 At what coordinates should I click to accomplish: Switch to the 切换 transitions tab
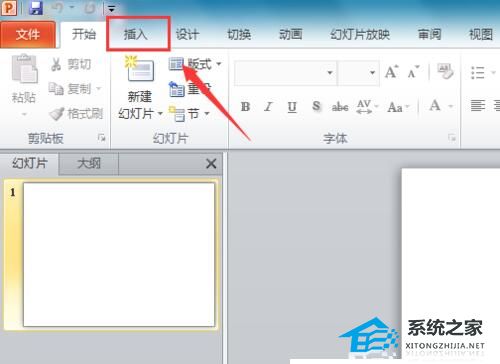click(239, 34)
